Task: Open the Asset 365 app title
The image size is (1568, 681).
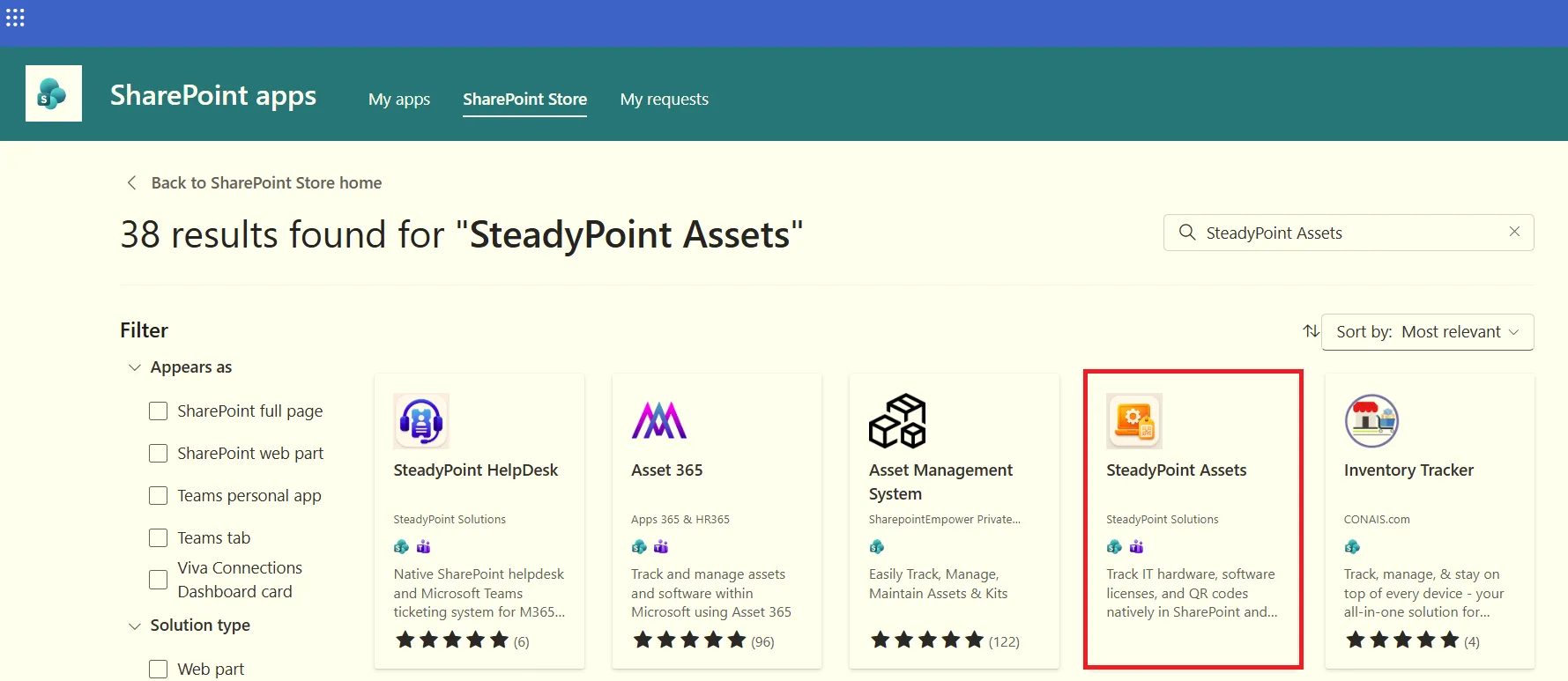Action: point(667,470)
